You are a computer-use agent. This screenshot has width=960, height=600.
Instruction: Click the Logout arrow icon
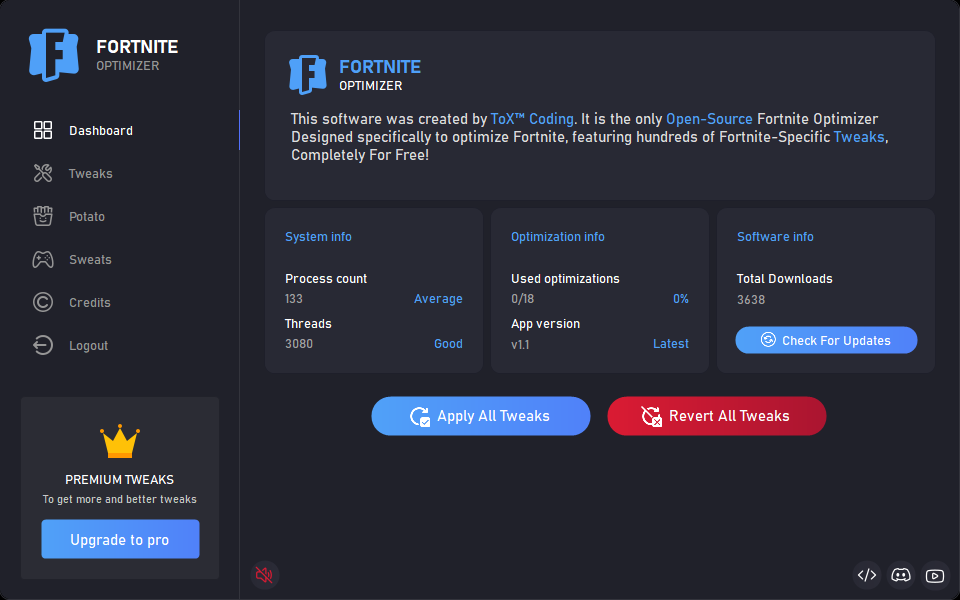42,345
